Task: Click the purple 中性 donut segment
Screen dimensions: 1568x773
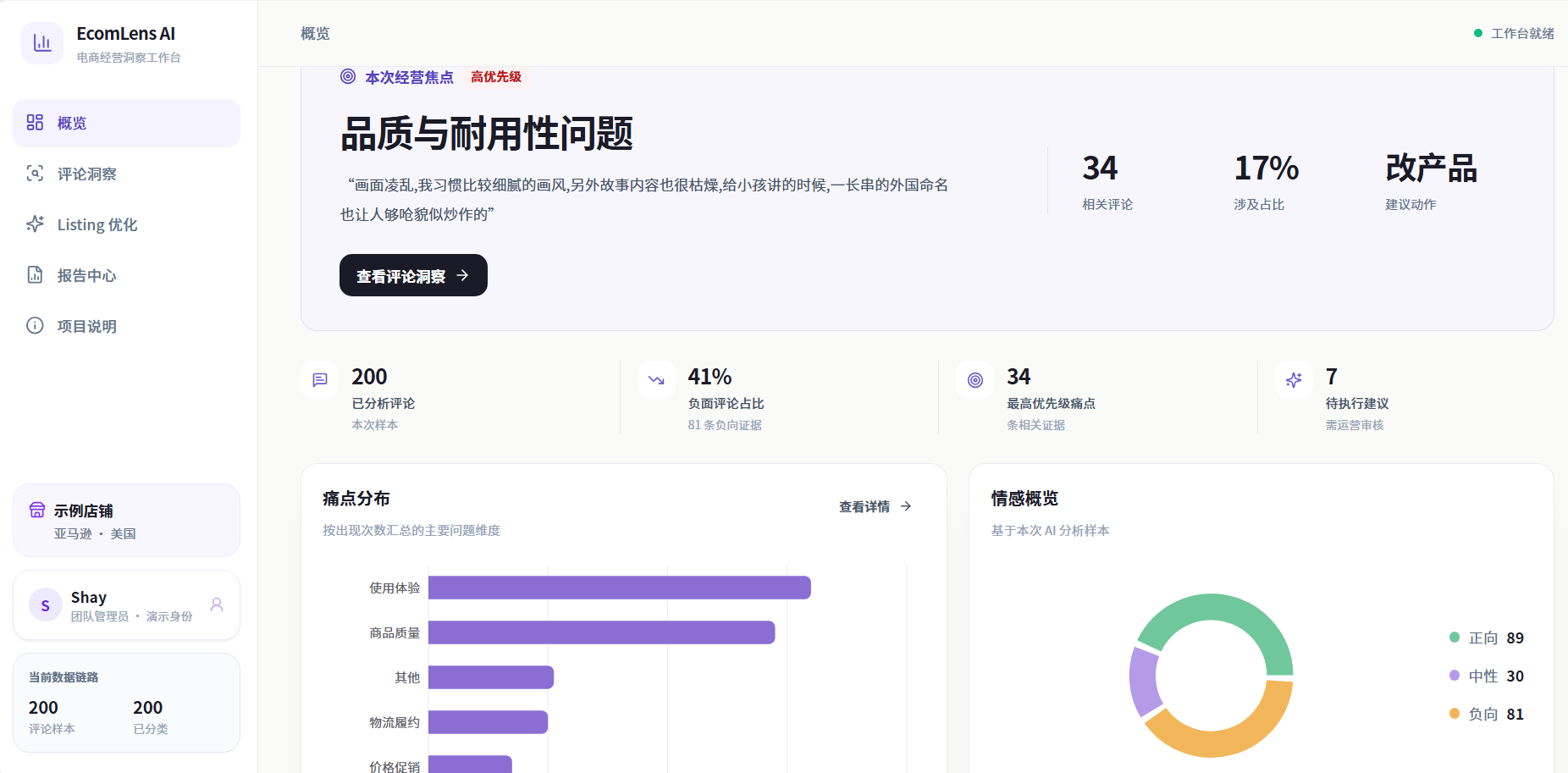Action: click(x=1143, y=680)
